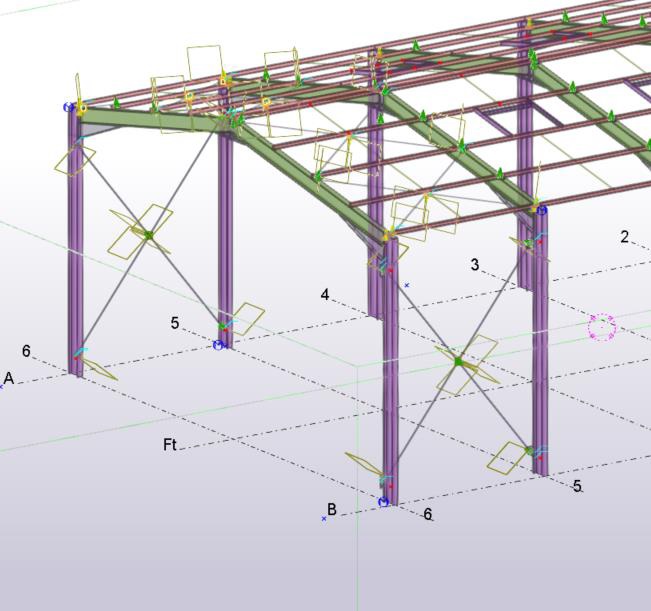Select the rear column on grid line 4
The width and height of the screenshot is (651, 611).
[375, 208]
